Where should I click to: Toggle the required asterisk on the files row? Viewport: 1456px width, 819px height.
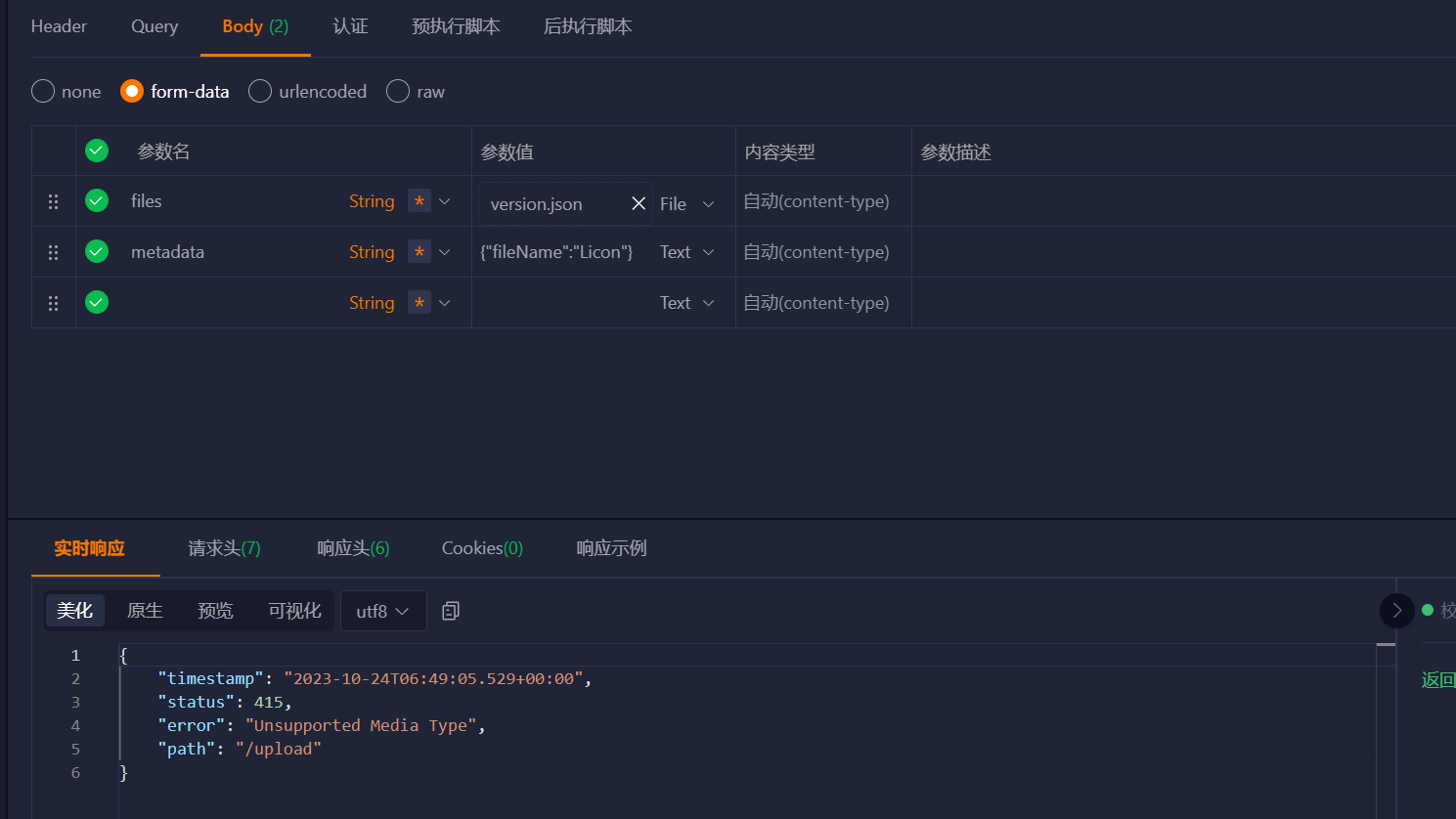pos(419,200)
